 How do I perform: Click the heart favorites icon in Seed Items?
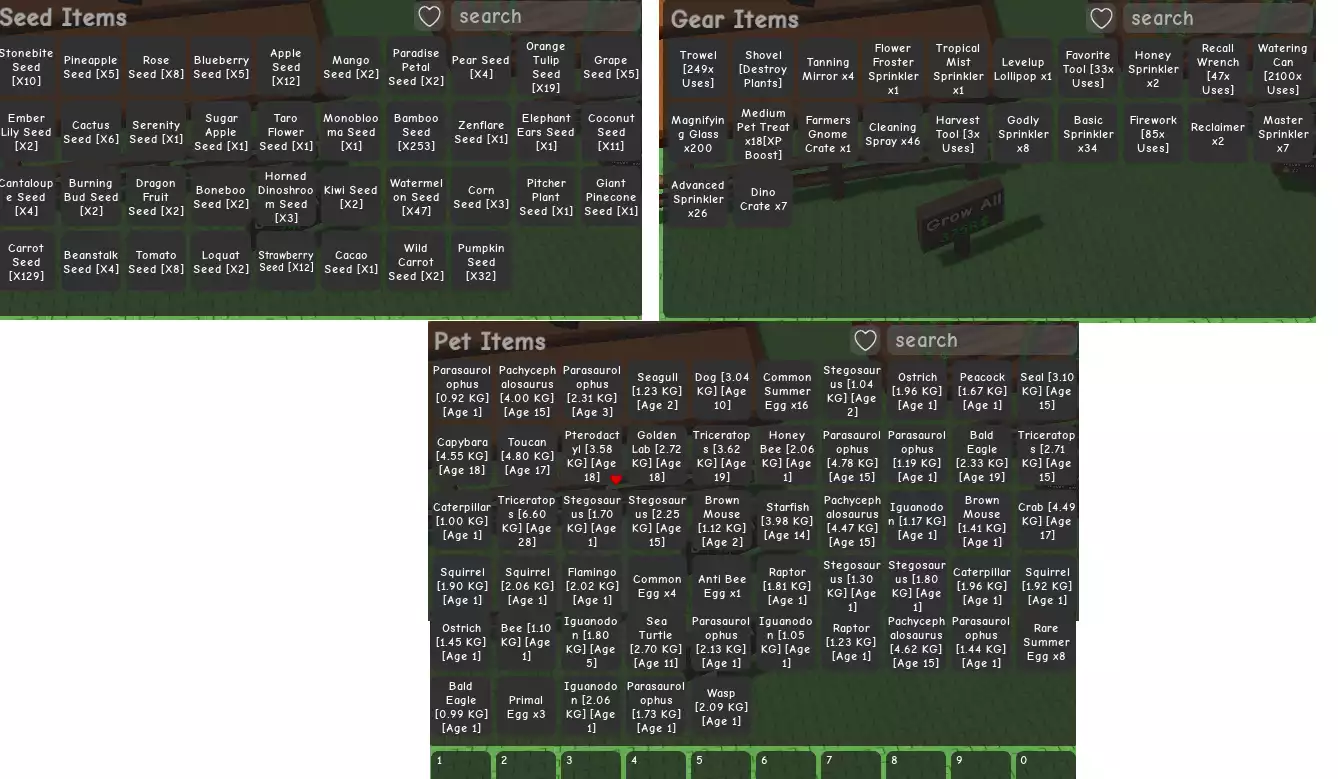coord(429,17)
